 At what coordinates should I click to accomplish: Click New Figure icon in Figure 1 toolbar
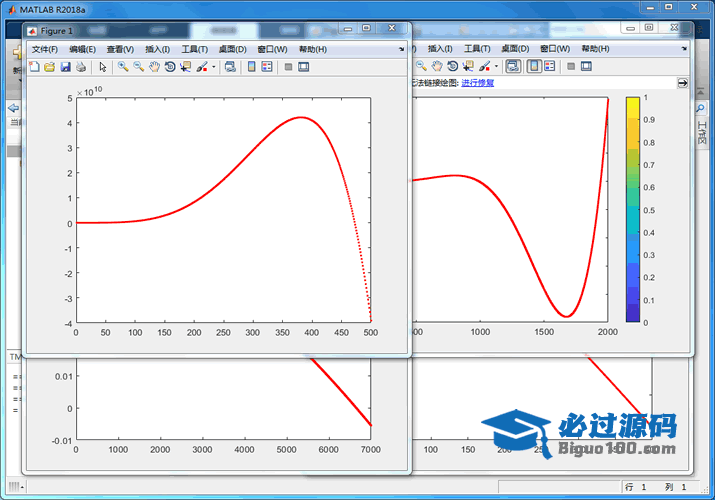34,67
